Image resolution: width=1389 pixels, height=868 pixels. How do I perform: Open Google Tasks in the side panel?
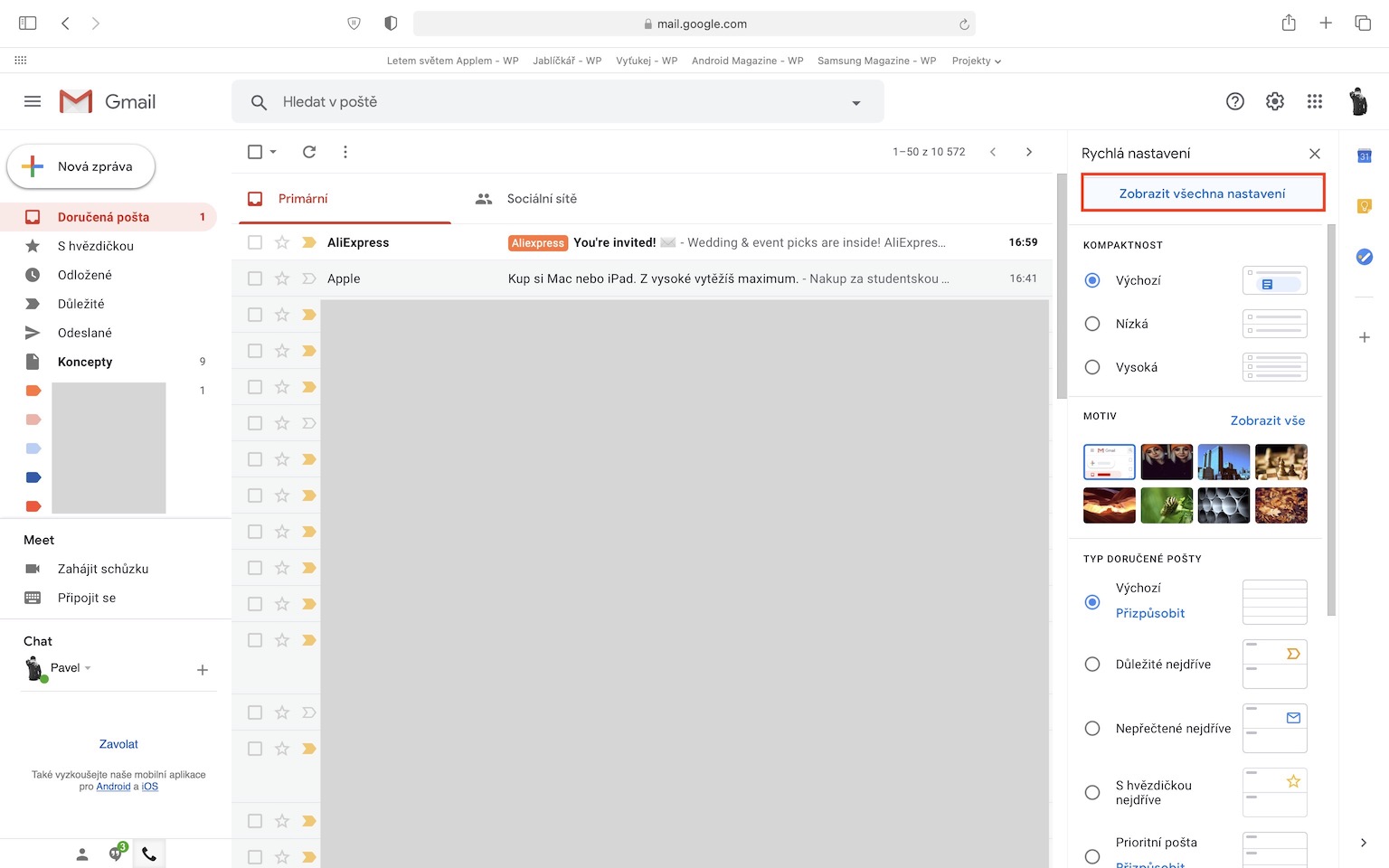pyautogui.click(x=1365, y=257)
